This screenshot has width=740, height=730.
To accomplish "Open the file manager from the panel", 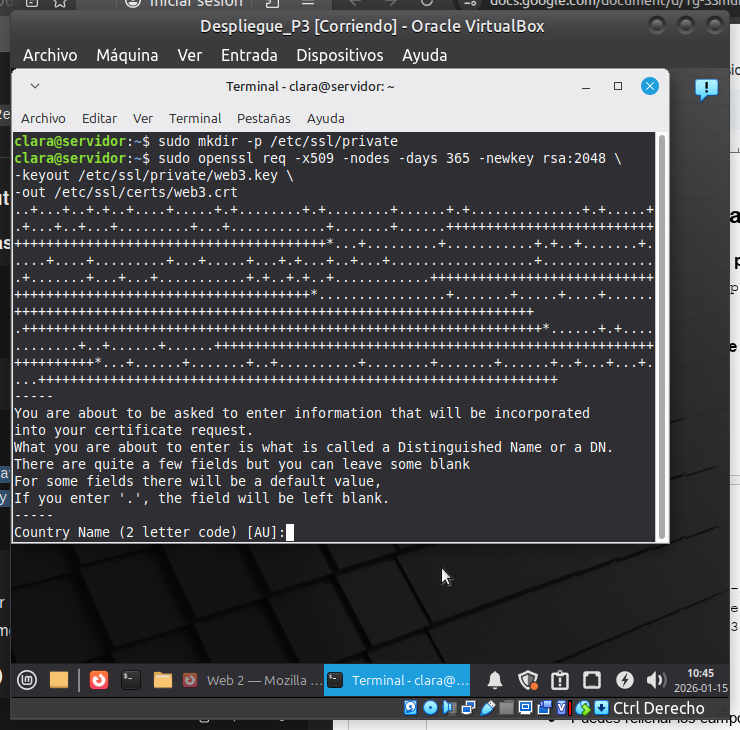I will coord(59,681).
